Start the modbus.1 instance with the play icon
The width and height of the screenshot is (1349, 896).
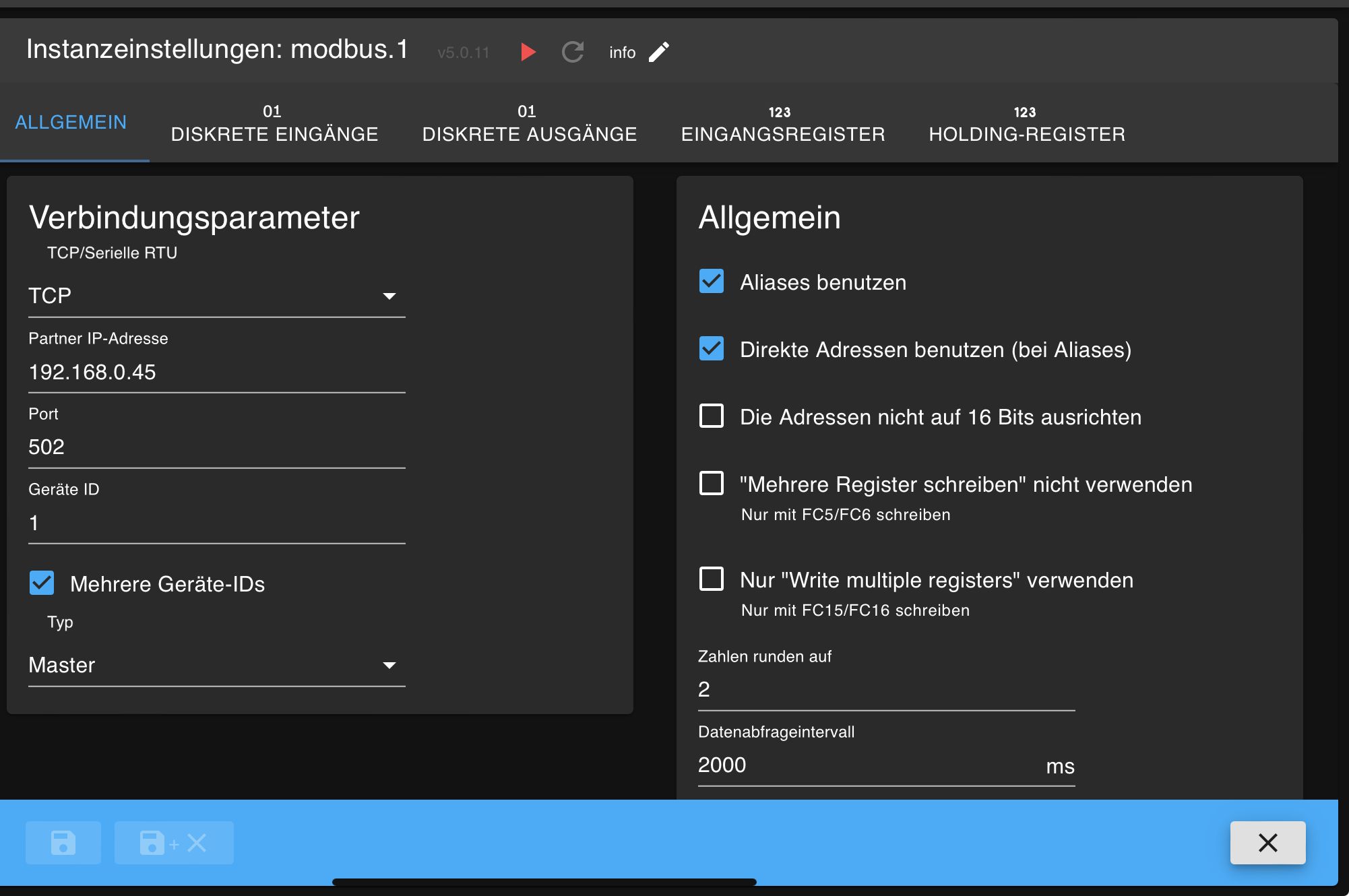coord(528,52)
